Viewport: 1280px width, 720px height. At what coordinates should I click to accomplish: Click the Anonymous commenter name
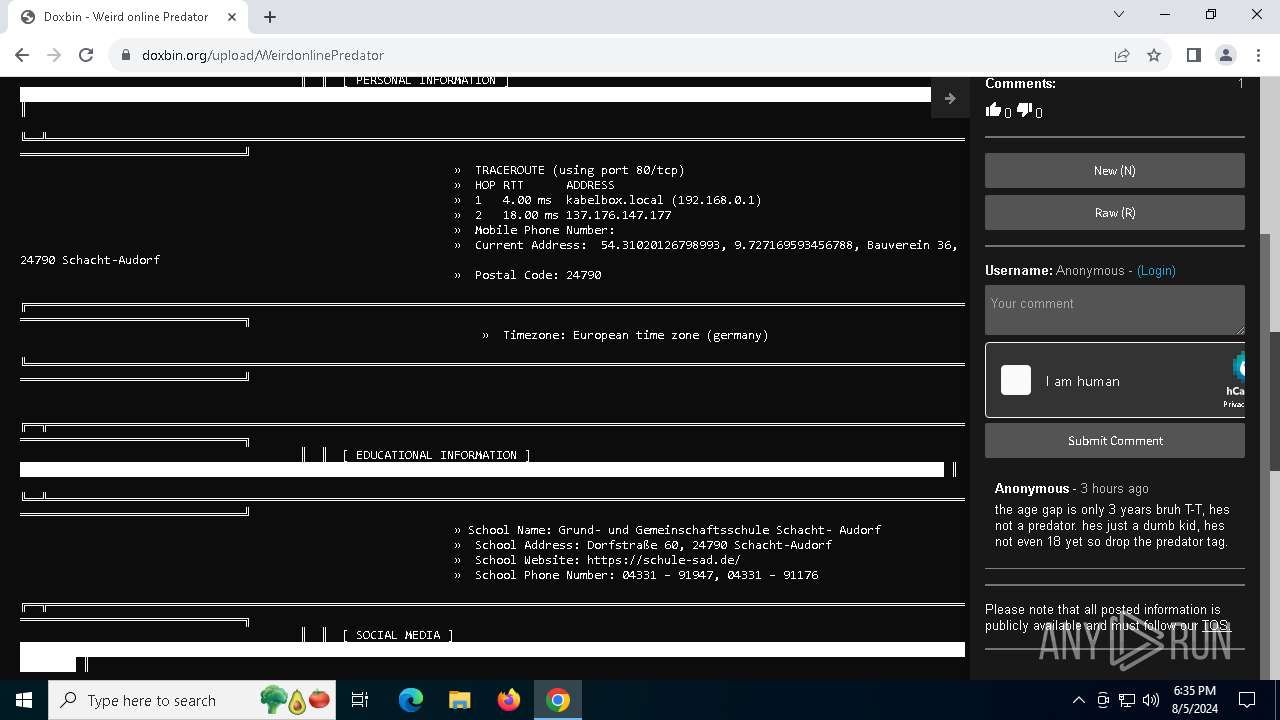tap(1032, 489)
